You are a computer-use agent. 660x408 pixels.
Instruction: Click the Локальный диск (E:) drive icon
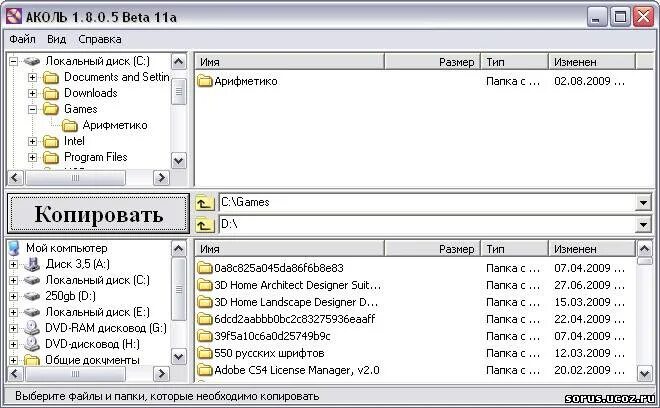coord(32,312)
